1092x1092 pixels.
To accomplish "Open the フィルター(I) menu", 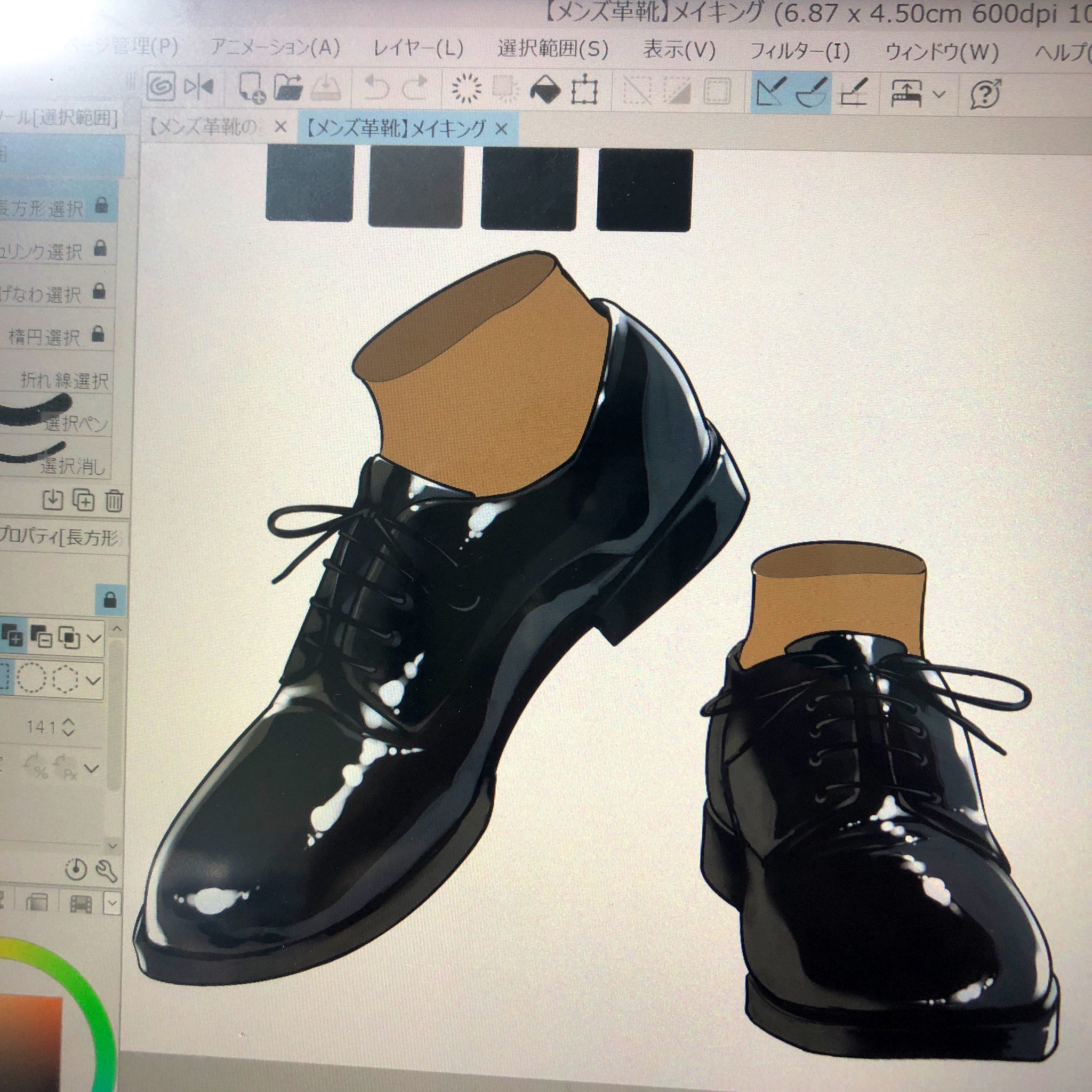I will 800,52.
